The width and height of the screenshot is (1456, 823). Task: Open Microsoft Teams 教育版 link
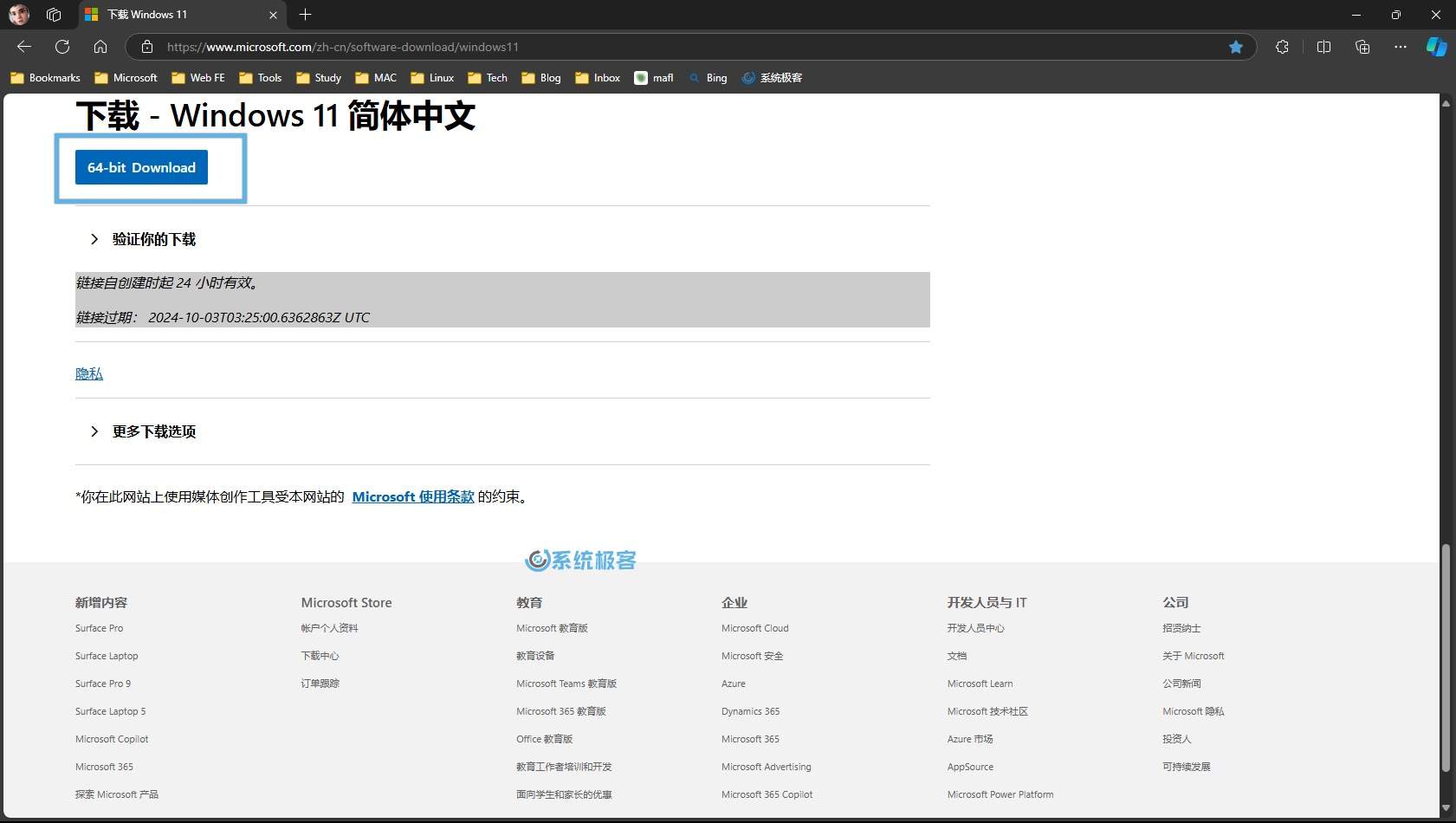coord(566,684)
